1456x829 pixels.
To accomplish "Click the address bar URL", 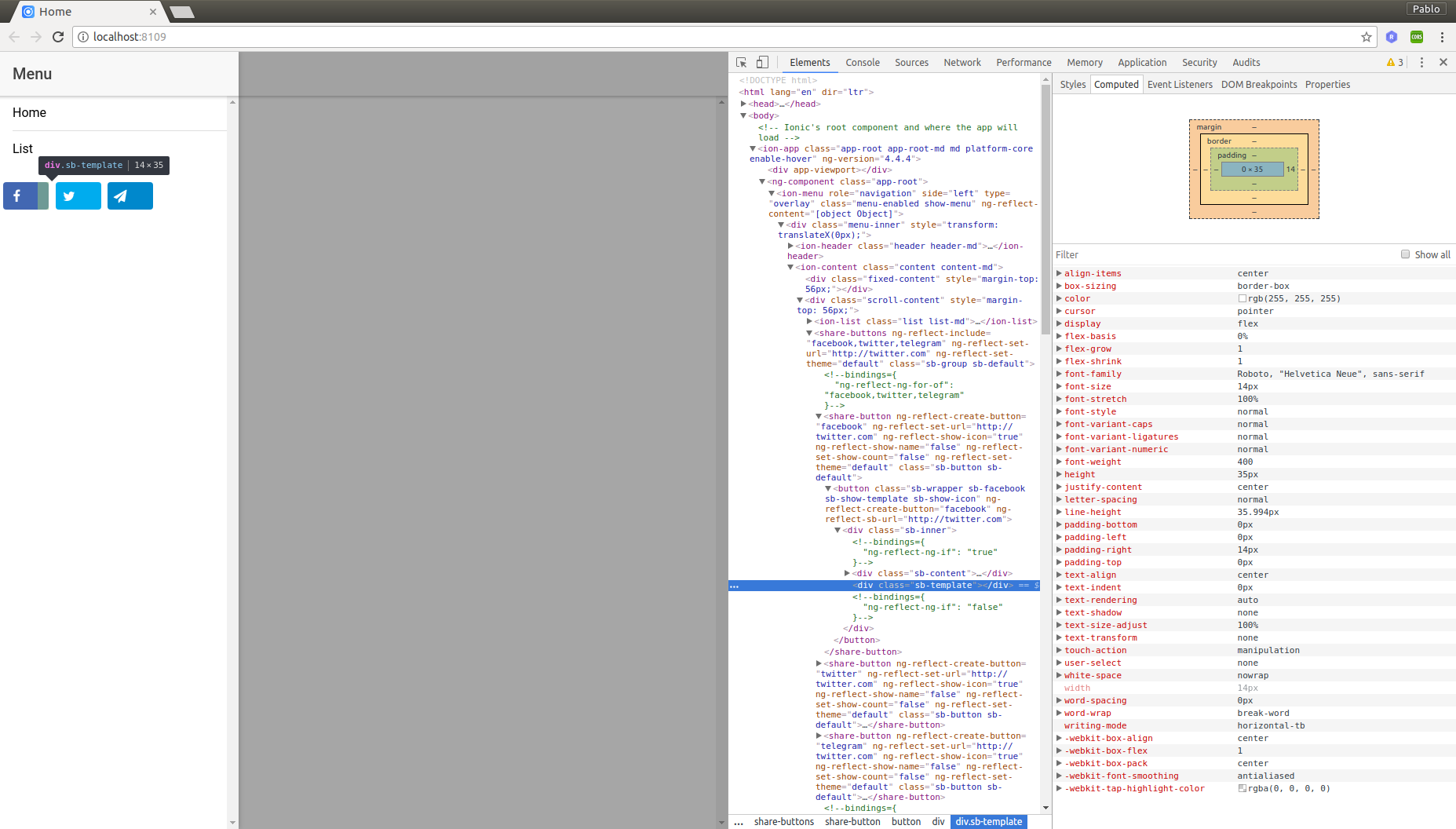I will (x=130, y=37).
